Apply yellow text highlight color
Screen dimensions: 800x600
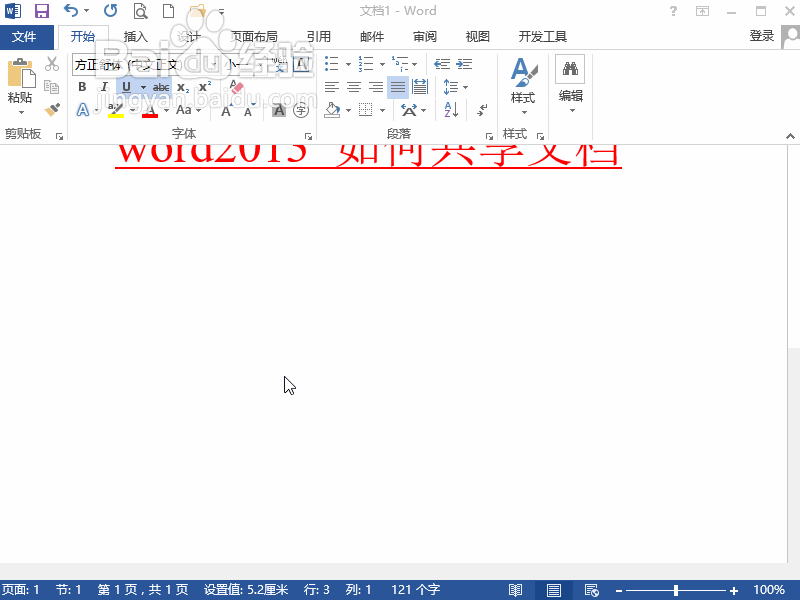pos(116,110)
